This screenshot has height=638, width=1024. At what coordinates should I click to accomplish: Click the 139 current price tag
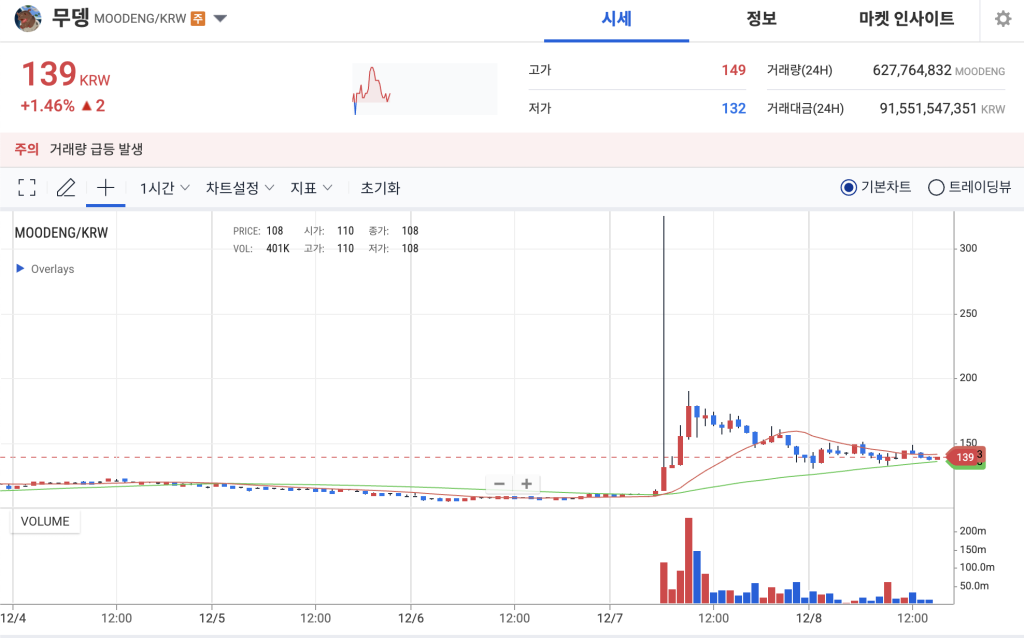[963, 457]
